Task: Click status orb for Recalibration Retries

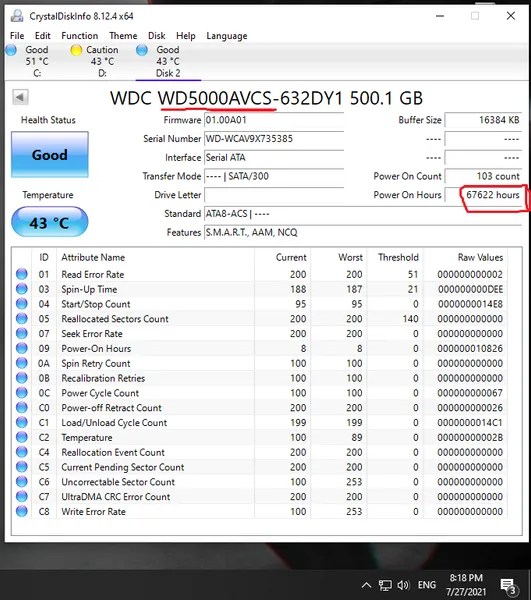Action: pos(22,378)
